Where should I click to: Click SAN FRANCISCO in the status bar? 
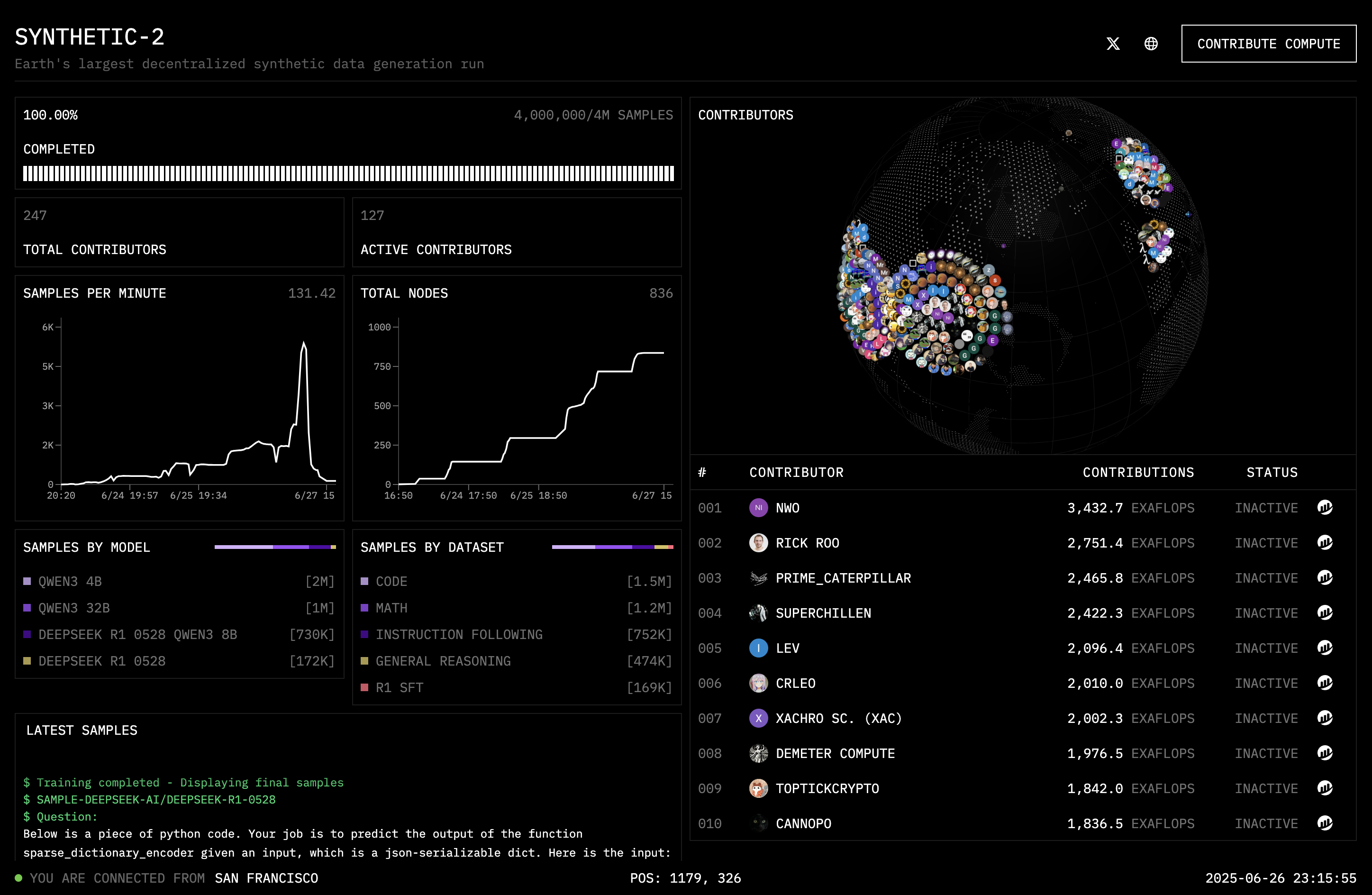coord(266,878)
